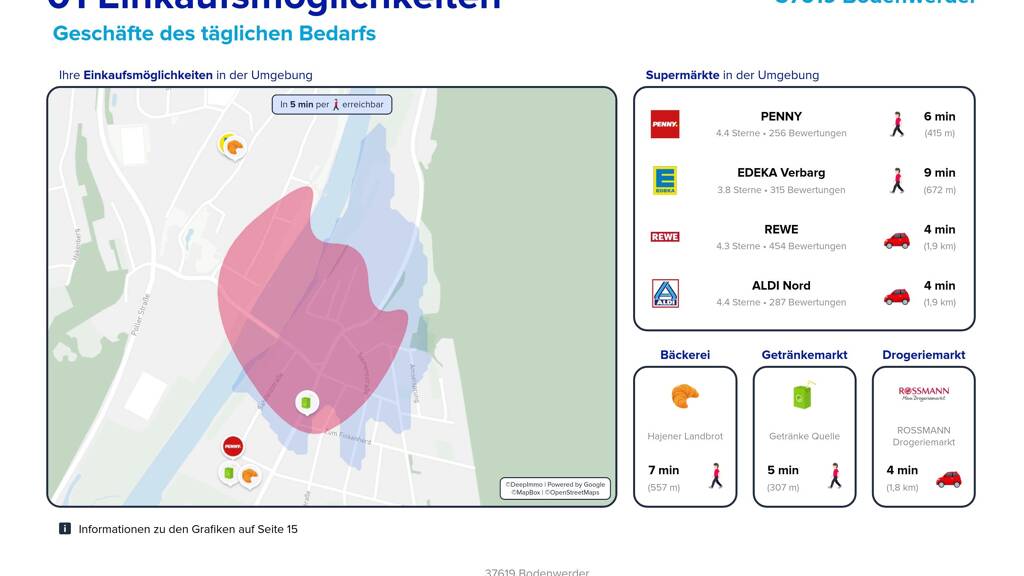Open 'Informationen zu den Grafiken auf Seite 15'
The width and height of the screenshot is (1024, 576).
pos(188,529)
